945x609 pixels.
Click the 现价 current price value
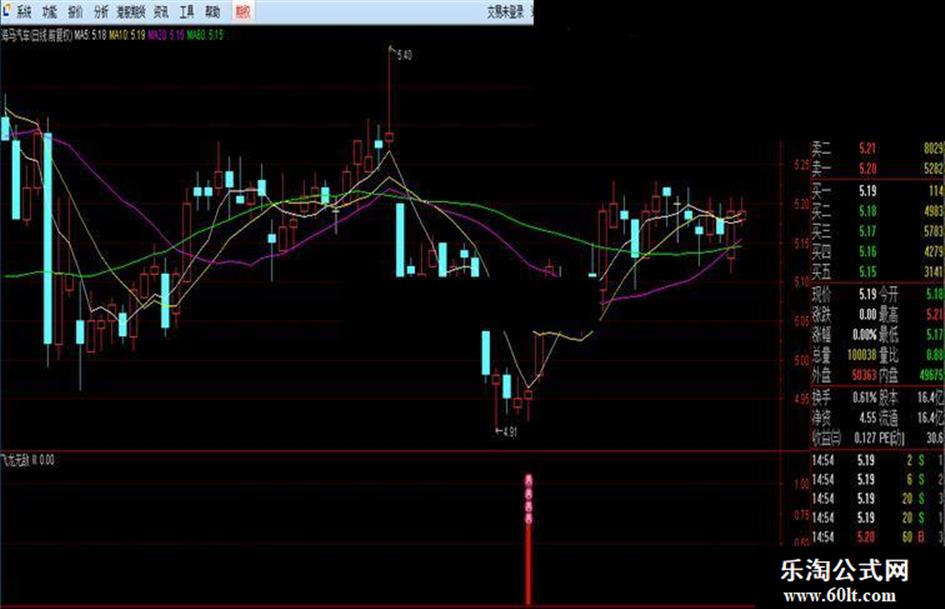coord(867,294)
